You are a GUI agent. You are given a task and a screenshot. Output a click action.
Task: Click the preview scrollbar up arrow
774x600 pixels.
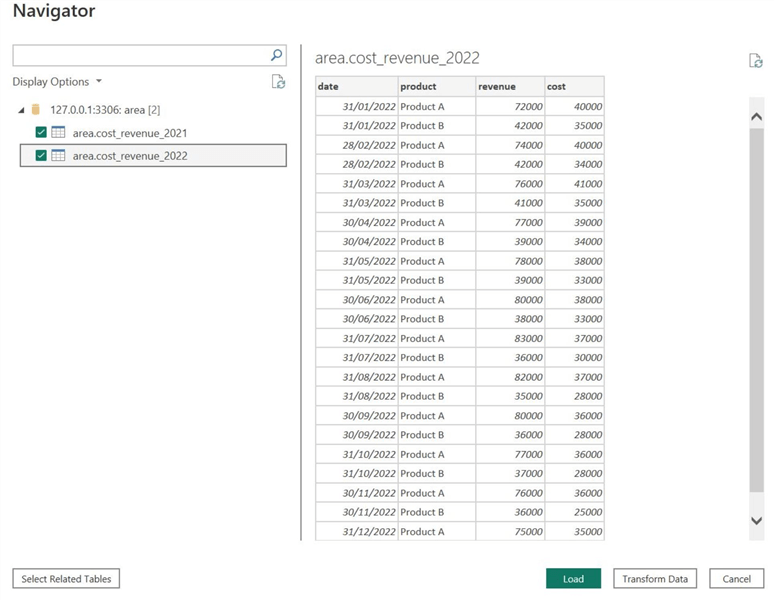756,116
